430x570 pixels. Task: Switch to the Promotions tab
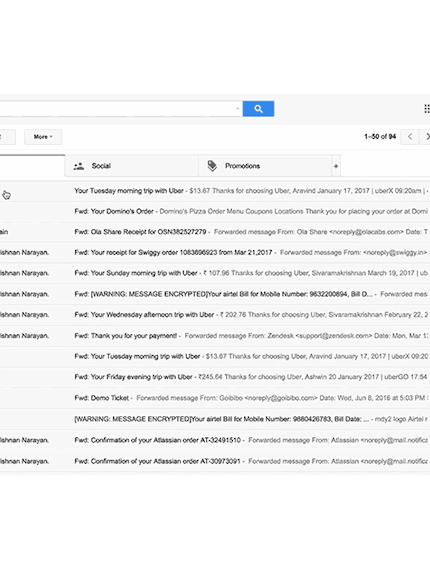click(x=265, y=166)
